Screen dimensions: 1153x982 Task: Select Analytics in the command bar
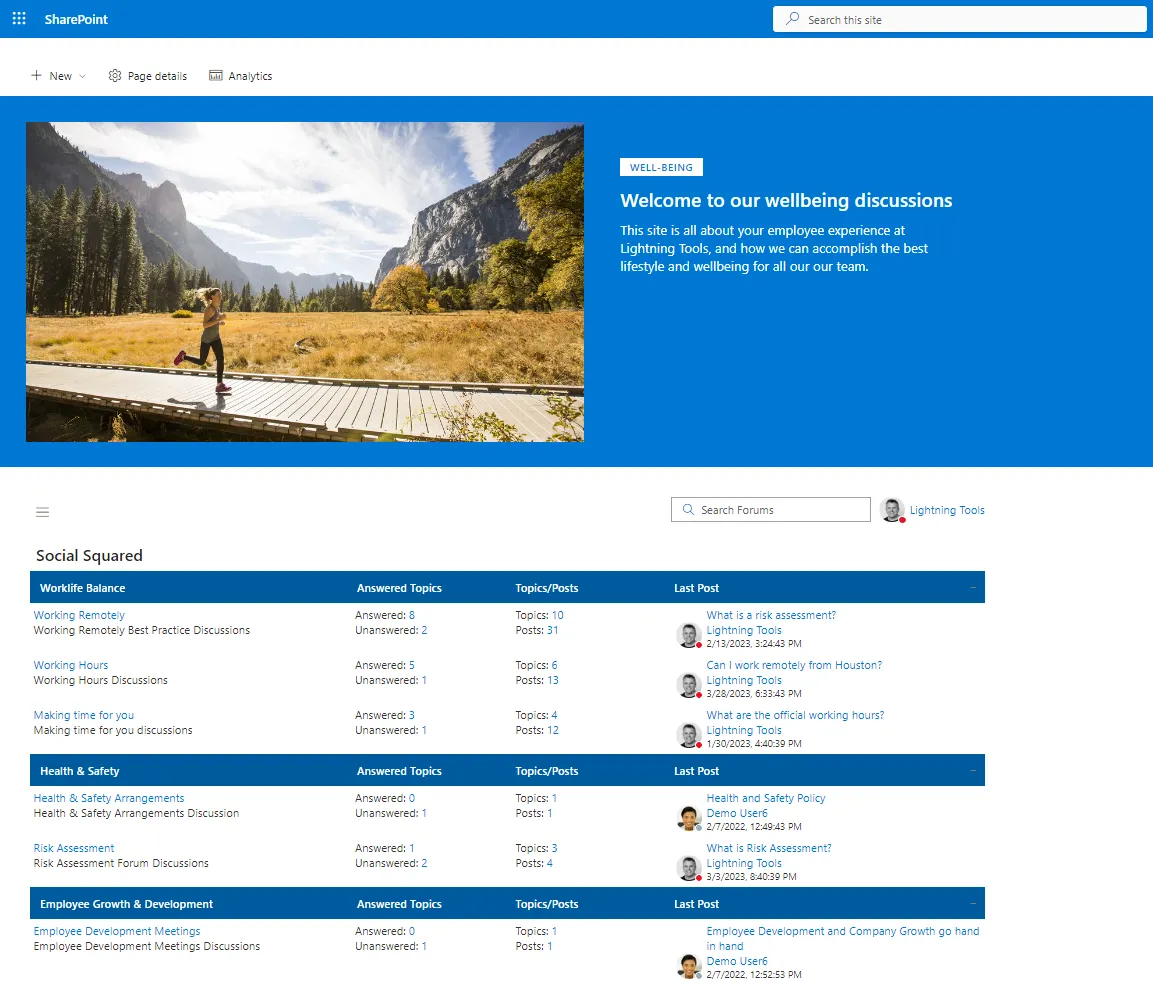[240, 75]
